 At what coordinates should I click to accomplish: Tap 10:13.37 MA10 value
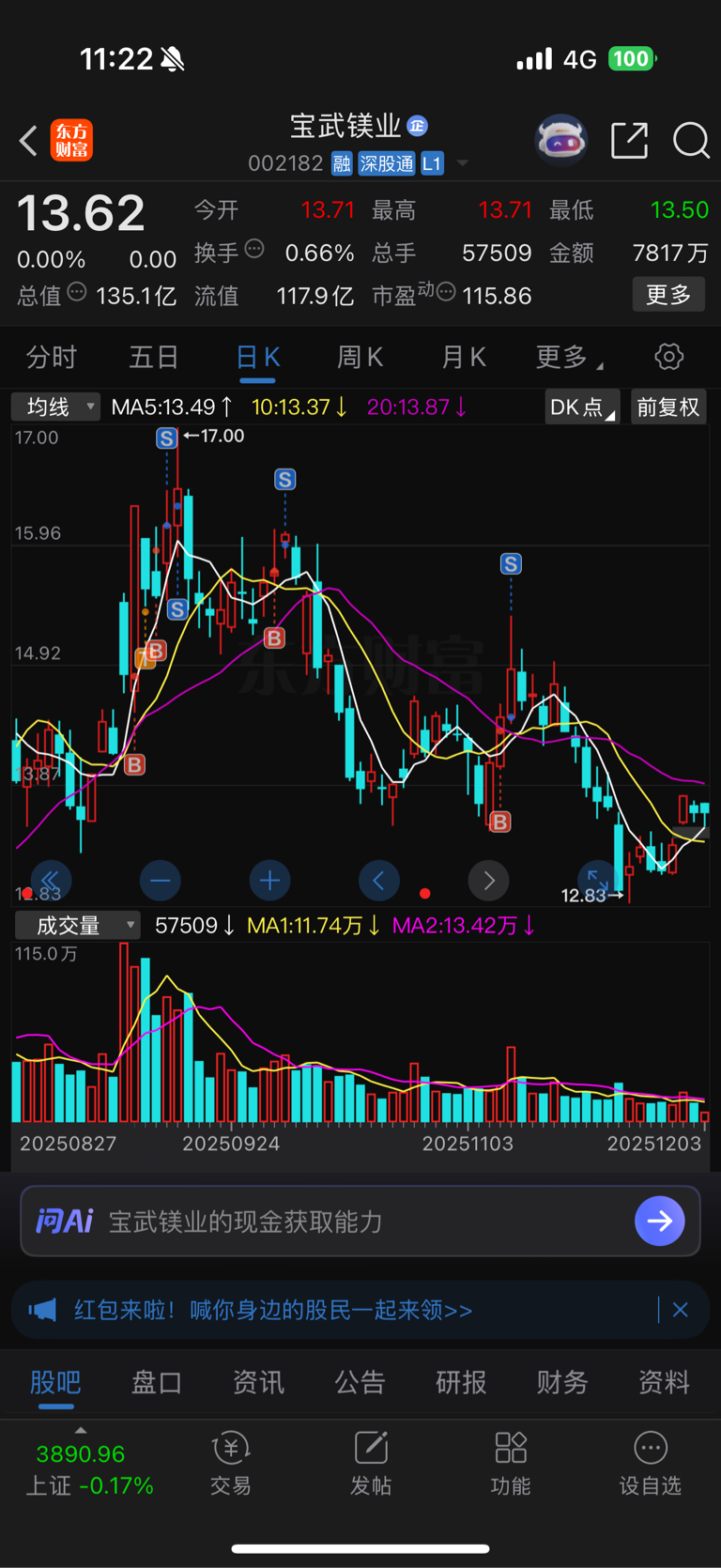click(x=299, y=407)
